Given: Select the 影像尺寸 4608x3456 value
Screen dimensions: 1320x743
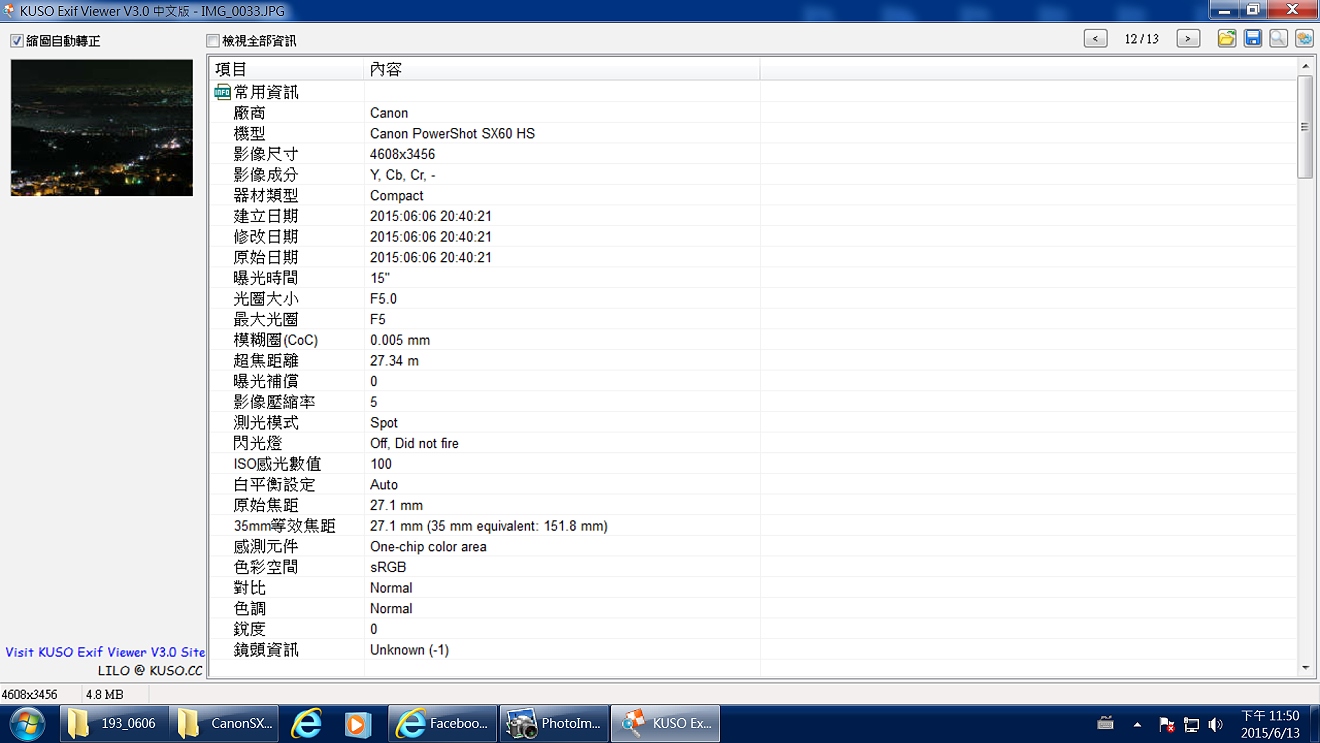Looking at the screenshot, I should point(402,155).
